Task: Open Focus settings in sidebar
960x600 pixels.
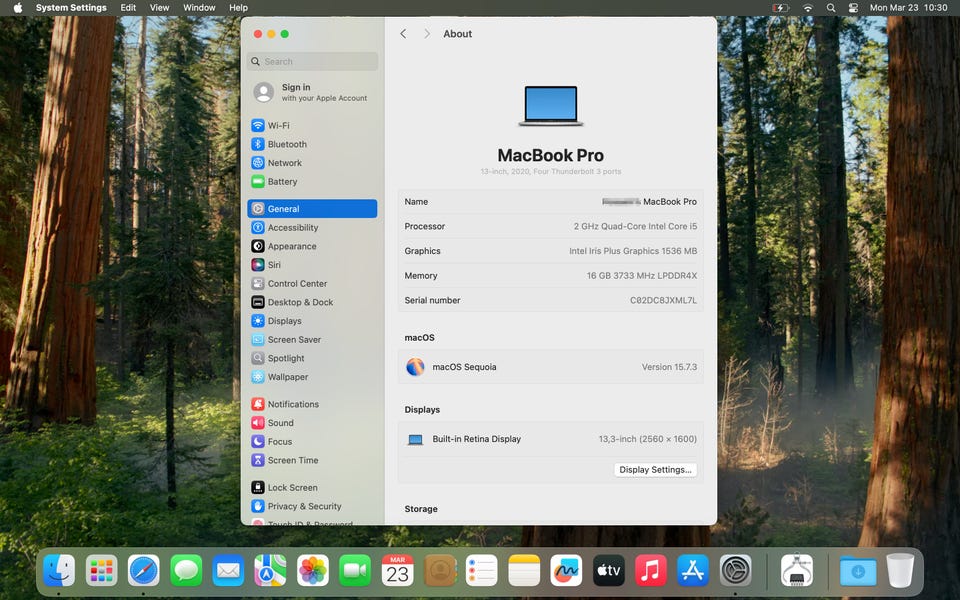Action: tap(280, 442)
